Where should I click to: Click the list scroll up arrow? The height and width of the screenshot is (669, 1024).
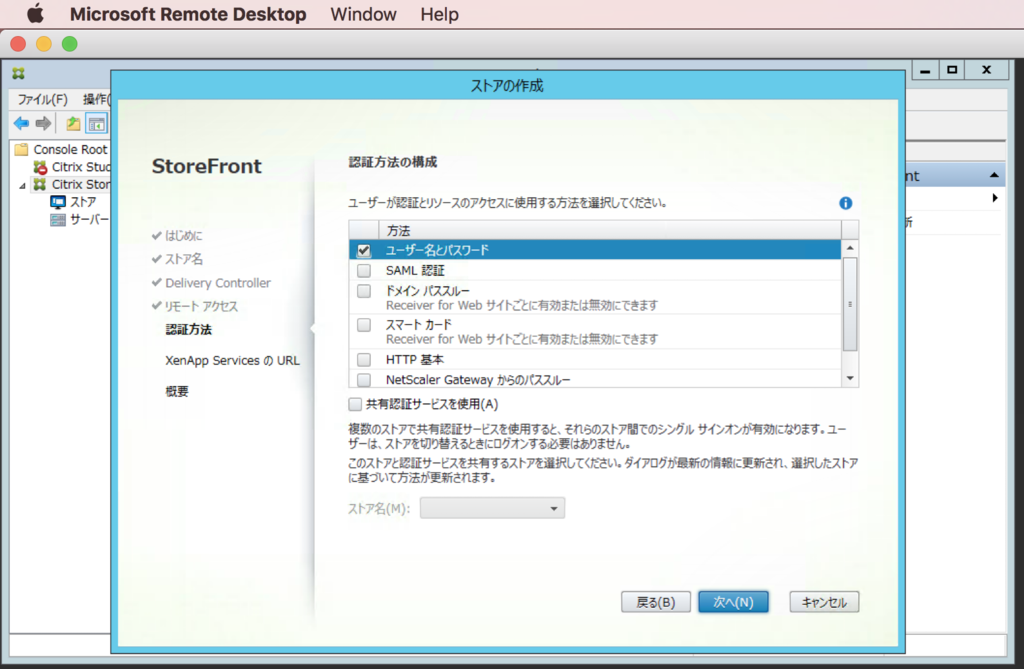(850, 248)
